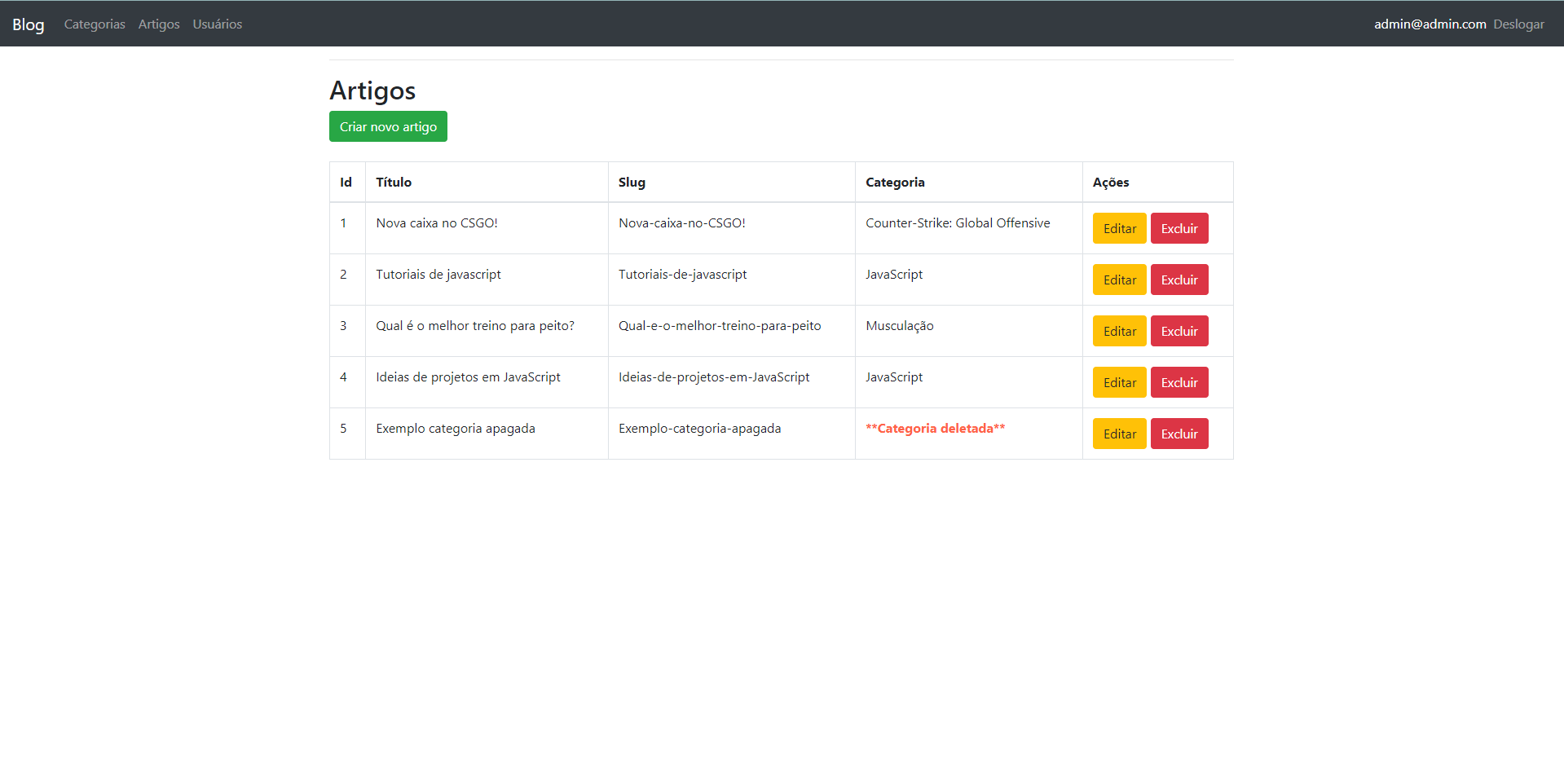
Task: Edit the article Nova caixa no CSGO!
Action: (1118, 228)
